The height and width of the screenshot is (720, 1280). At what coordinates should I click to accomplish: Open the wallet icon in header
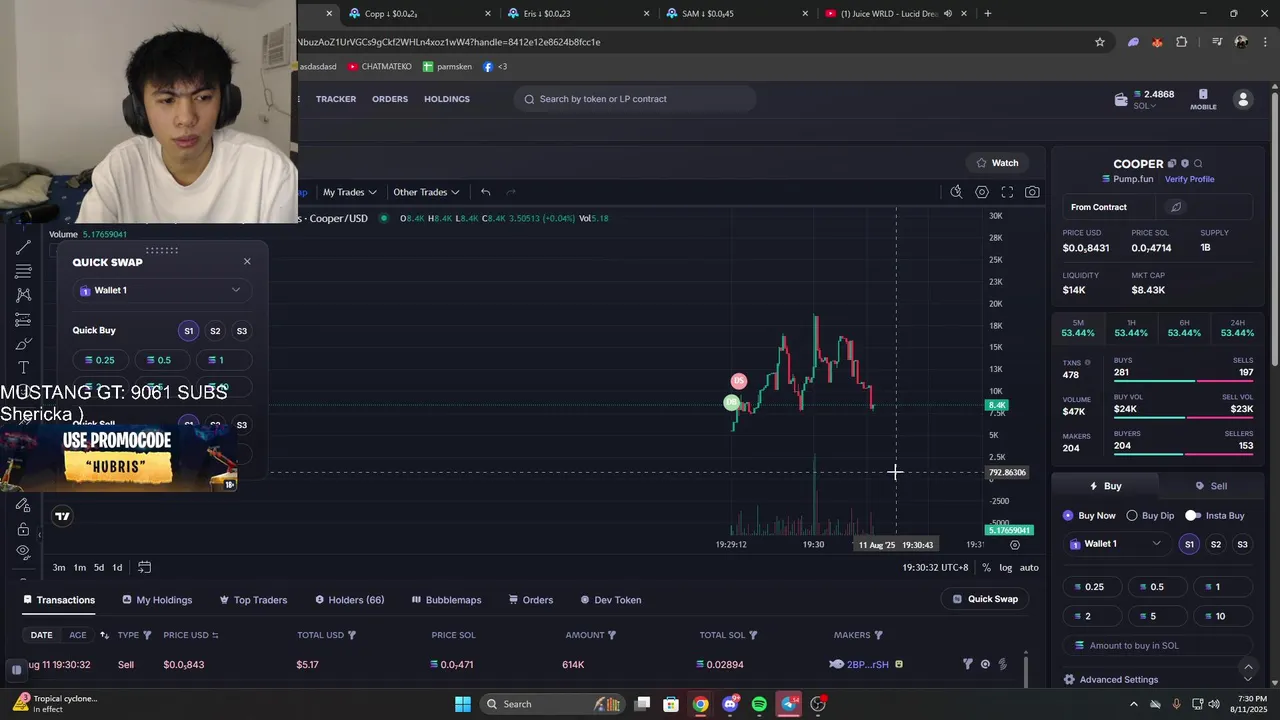point(1121,99)
